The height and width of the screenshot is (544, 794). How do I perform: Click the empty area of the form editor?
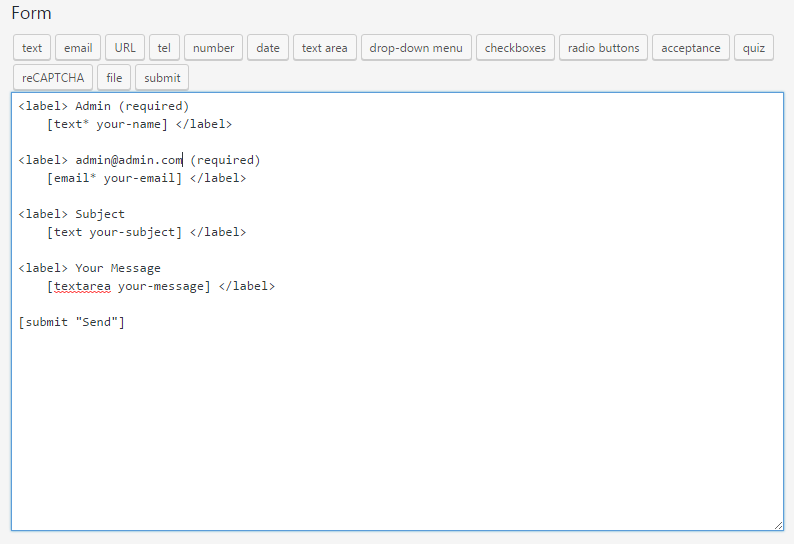click(400, 420)
